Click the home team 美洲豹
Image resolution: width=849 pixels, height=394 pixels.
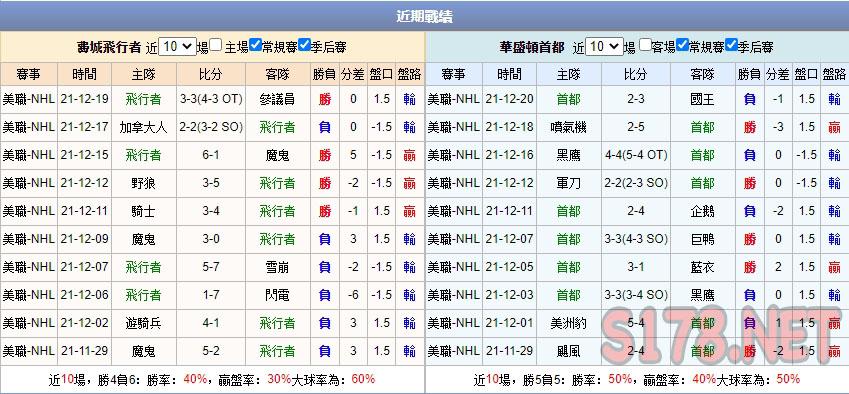click(569, 323)
